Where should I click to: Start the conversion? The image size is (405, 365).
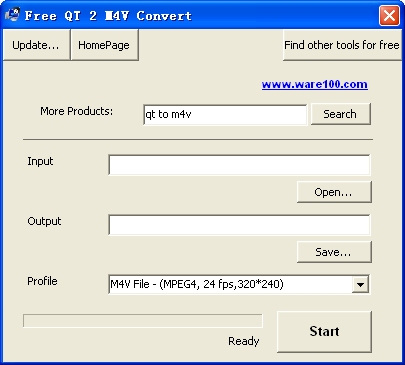[x=324, y=332]
